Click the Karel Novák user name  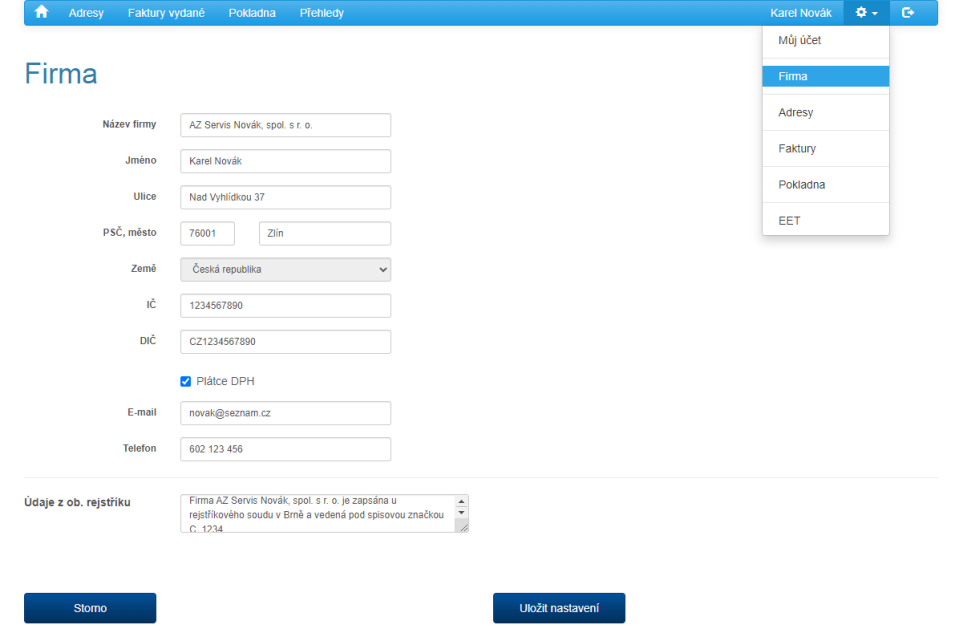801,13
